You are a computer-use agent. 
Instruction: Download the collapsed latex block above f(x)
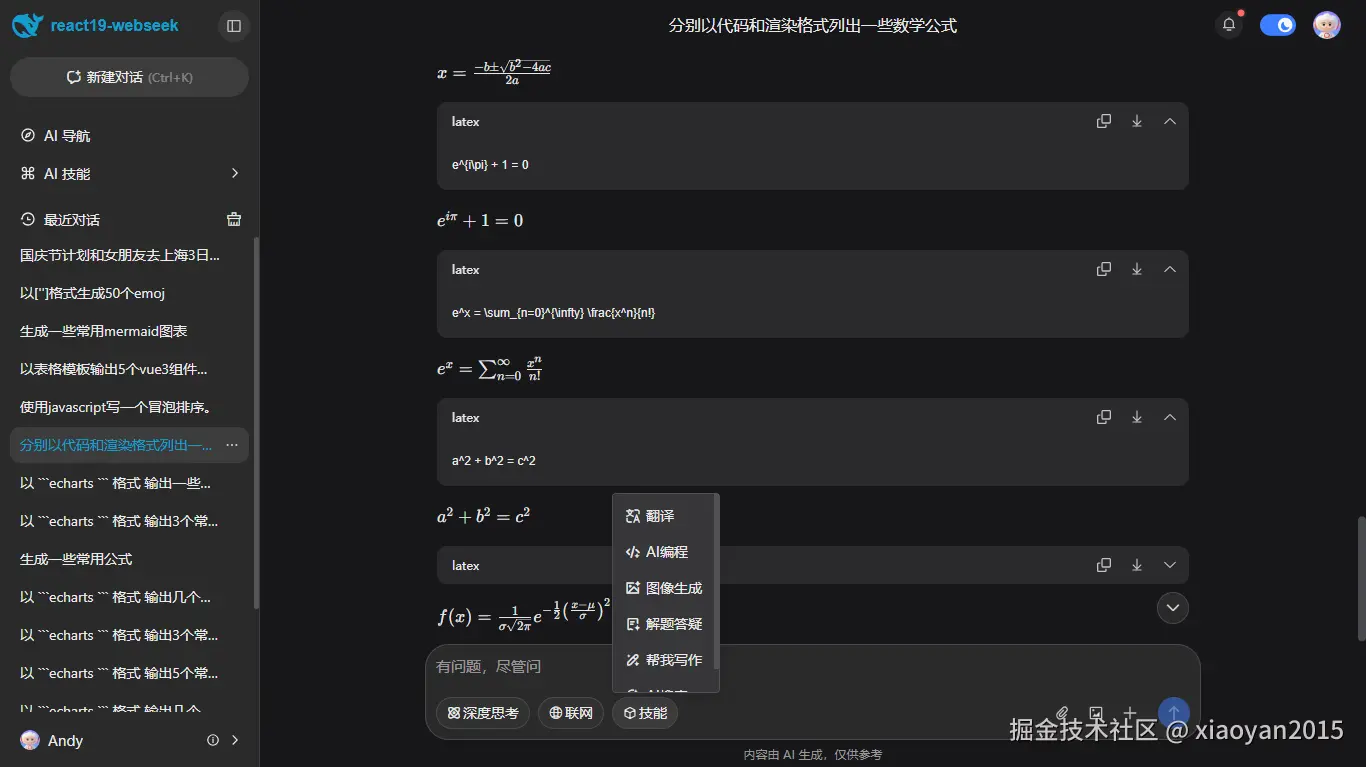1137,565
